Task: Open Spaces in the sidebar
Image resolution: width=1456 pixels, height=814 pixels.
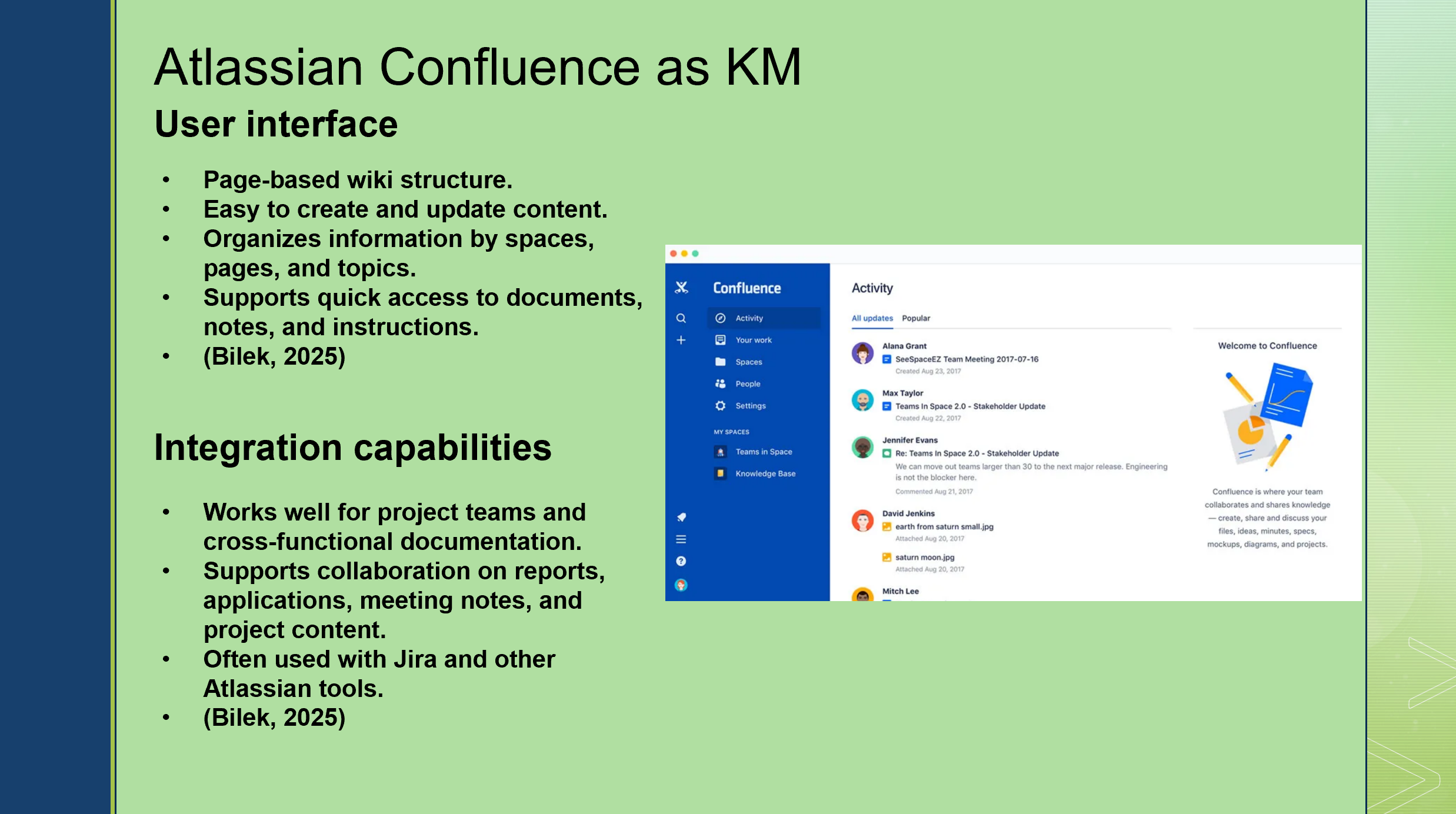Action: (x=764, y=362)
